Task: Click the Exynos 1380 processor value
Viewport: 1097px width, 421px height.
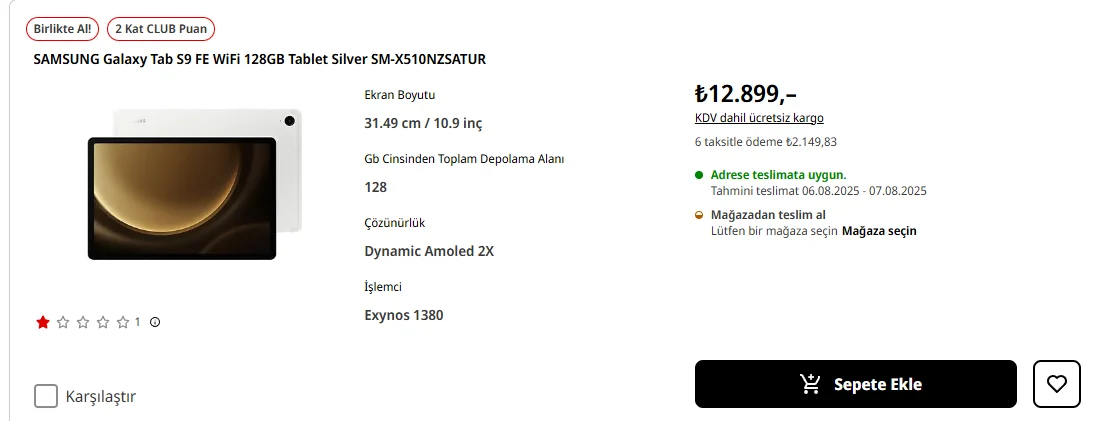Action: [x=403, y=315]
